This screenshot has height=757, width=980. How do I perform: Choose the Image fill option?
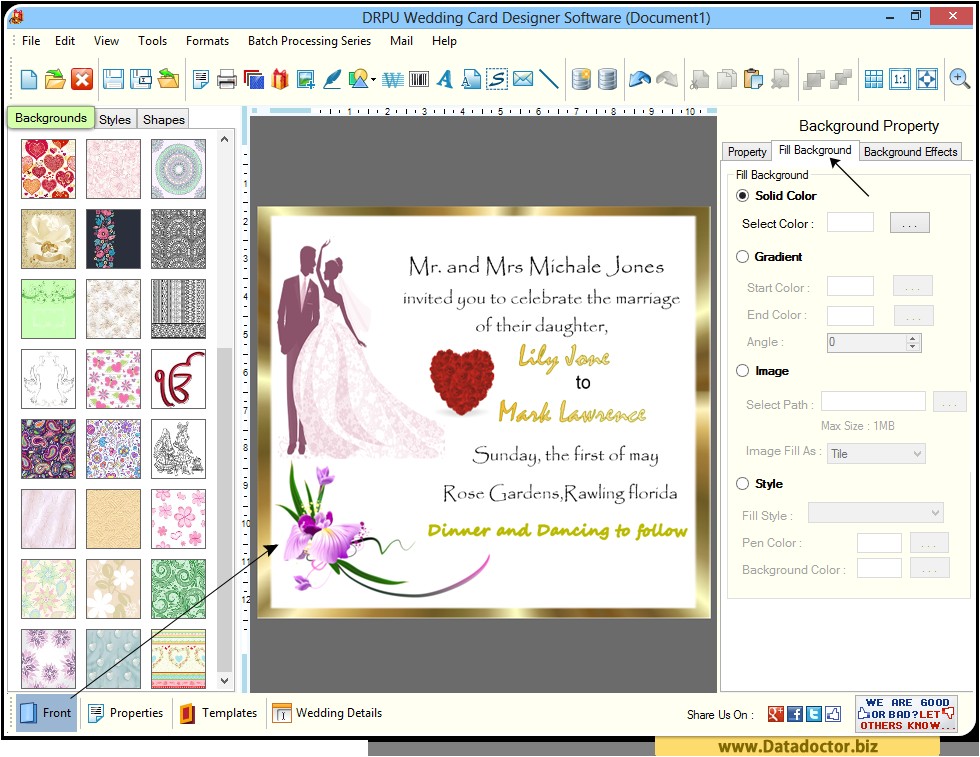click(x=742, y=371)
